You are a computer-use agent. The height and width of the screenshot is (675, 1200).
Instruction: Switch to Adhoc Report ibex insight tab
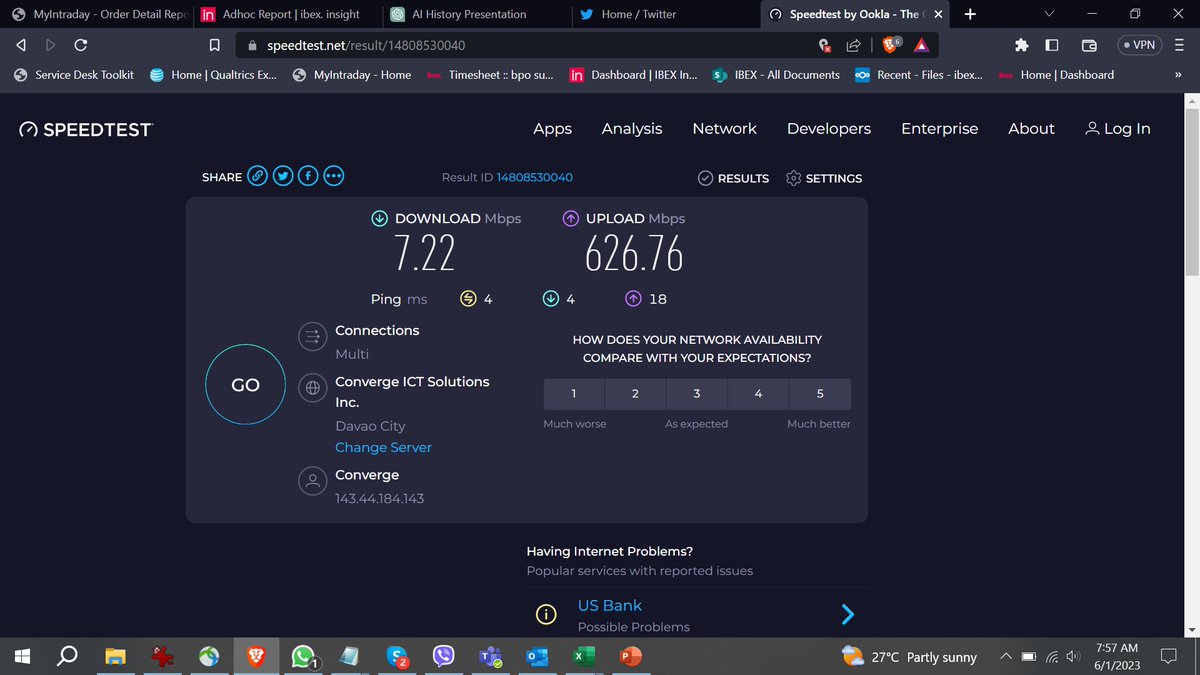[286, 14]
